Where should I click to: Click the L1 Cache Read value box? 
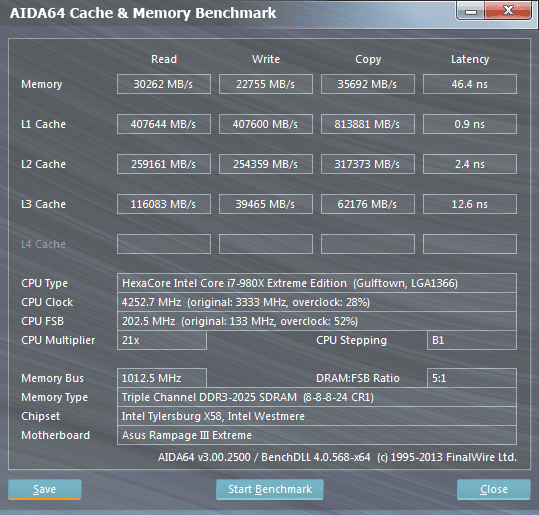click(164, 124)
